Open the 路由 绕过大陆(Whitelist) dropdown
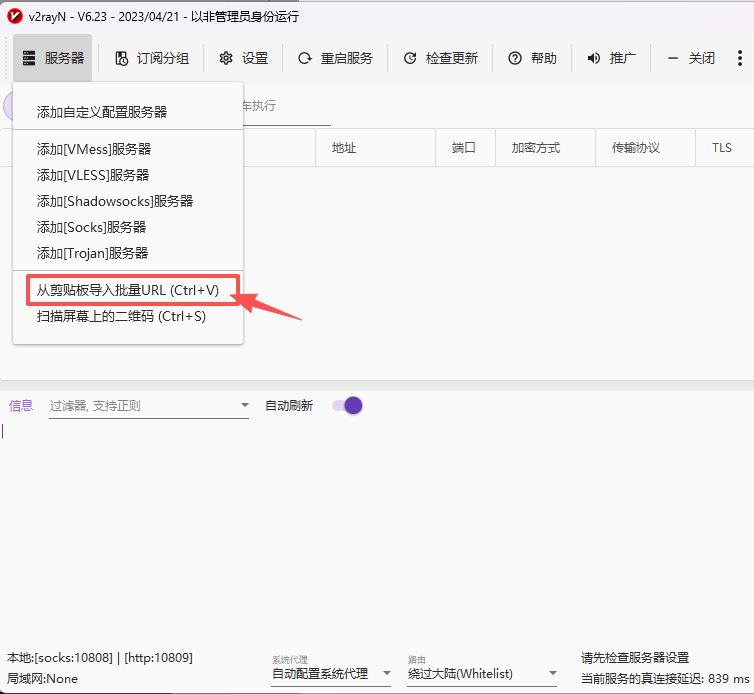The image size is (754, 694). click(x=482, y=674)
